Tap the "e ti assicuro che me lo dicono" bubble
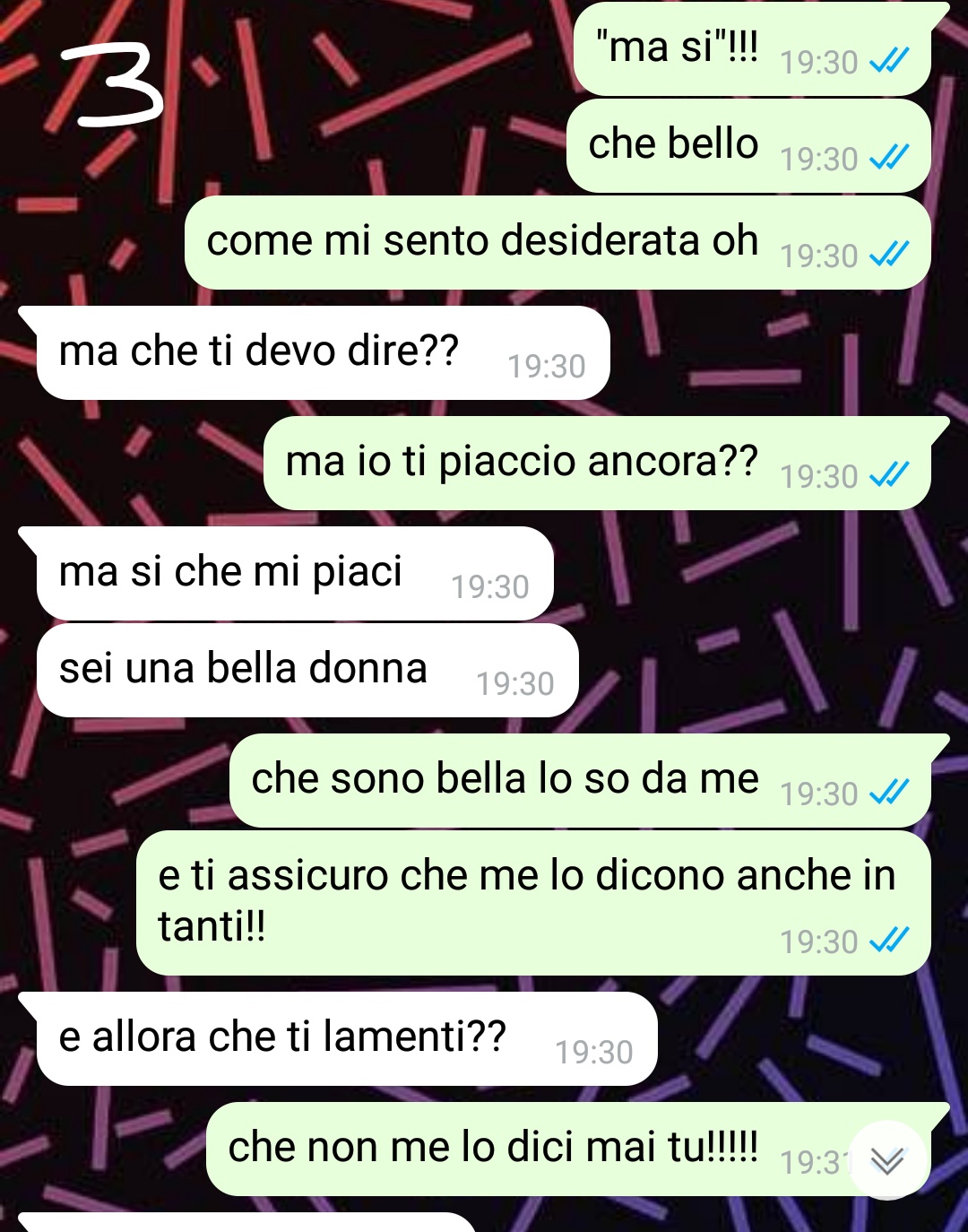This screenshot has height=1232, width=968. pyautogui.click(x=534, y=903)
